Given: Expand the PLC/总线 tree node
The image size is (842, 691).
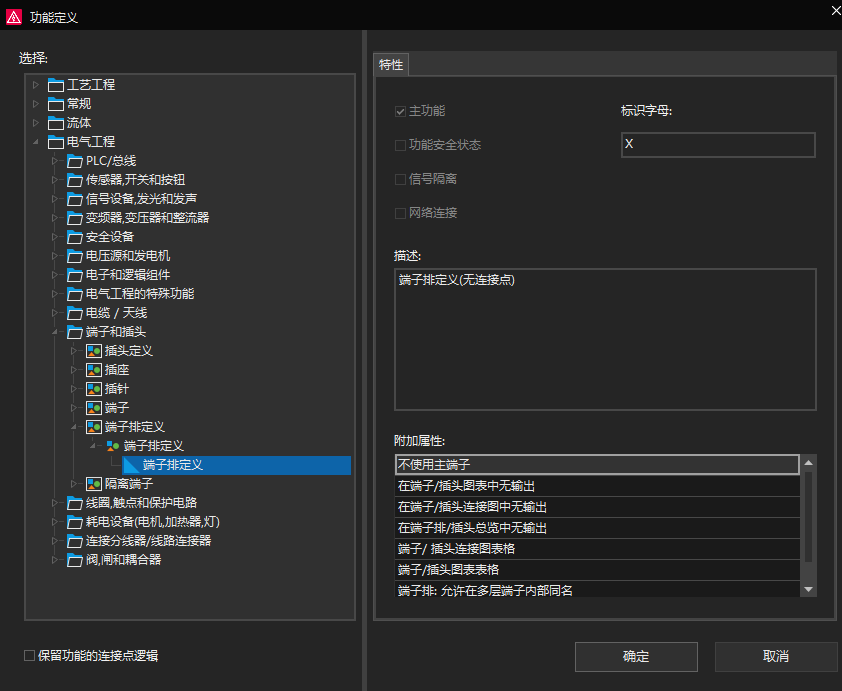Looking at the screenshot, I should pos(55,161).
